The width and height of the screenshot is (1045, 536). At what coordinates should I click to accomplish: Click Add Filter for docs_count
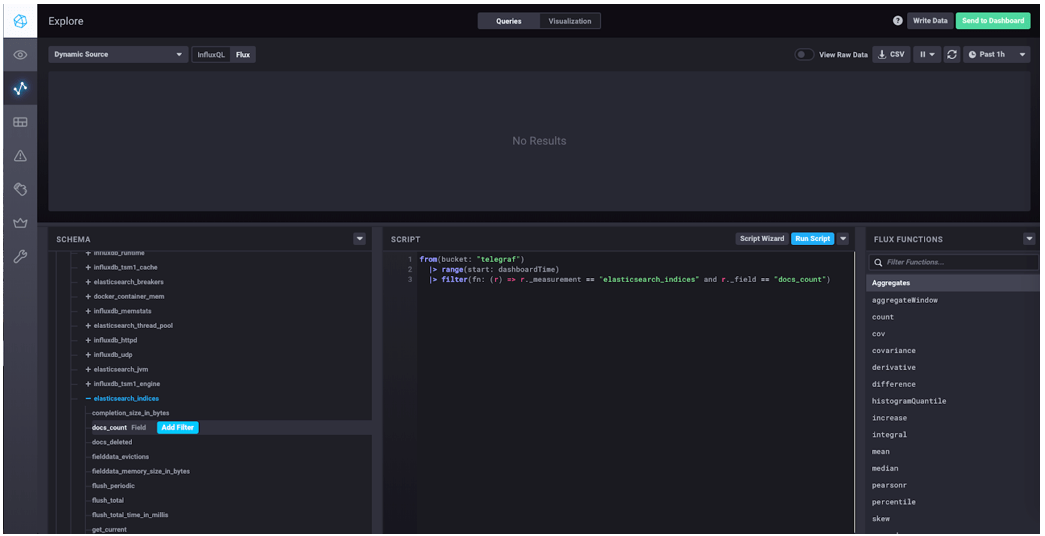pyautogui.click(x=177, y=427)
